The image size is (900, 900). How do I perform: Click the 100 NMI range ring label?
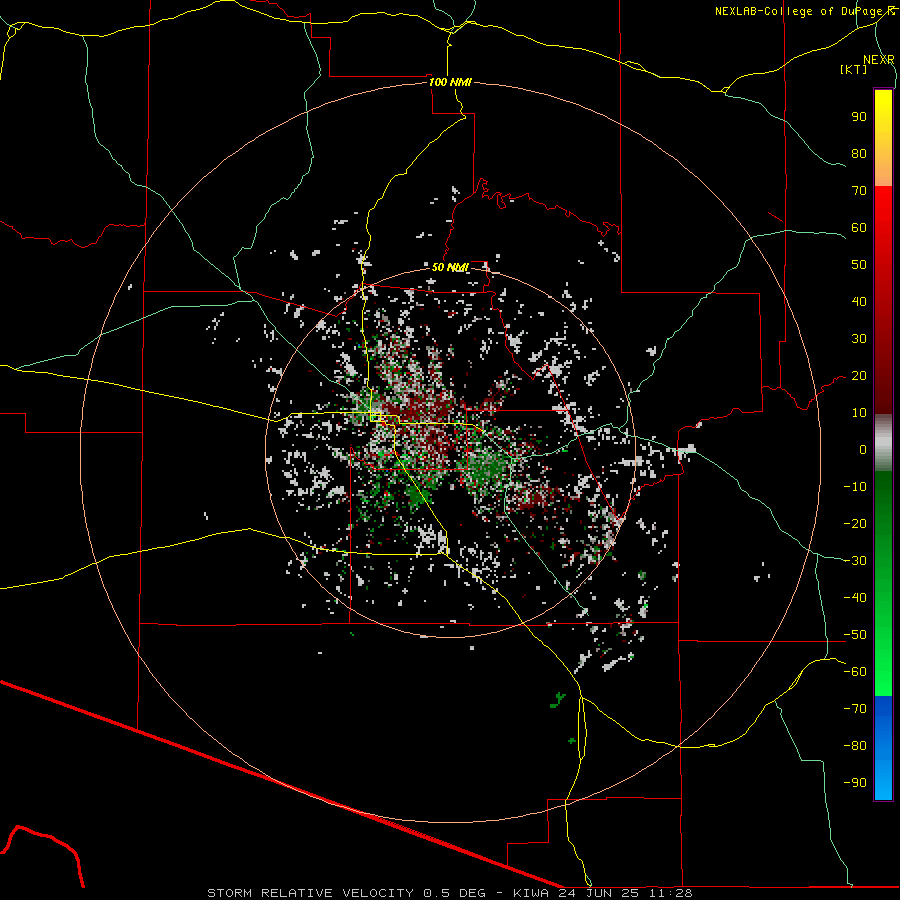coord(450,82)
